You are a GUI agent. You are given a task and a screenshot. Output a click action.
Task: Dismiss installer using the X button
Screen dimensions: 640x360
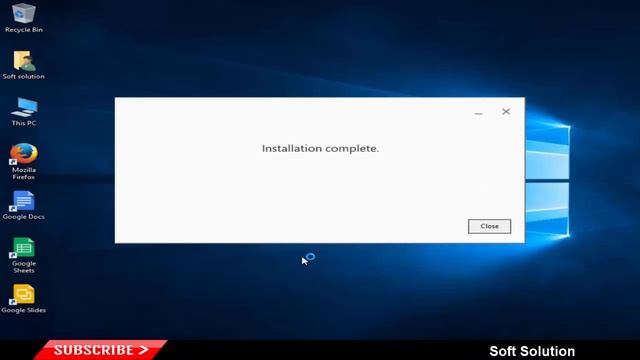point(506,111)
